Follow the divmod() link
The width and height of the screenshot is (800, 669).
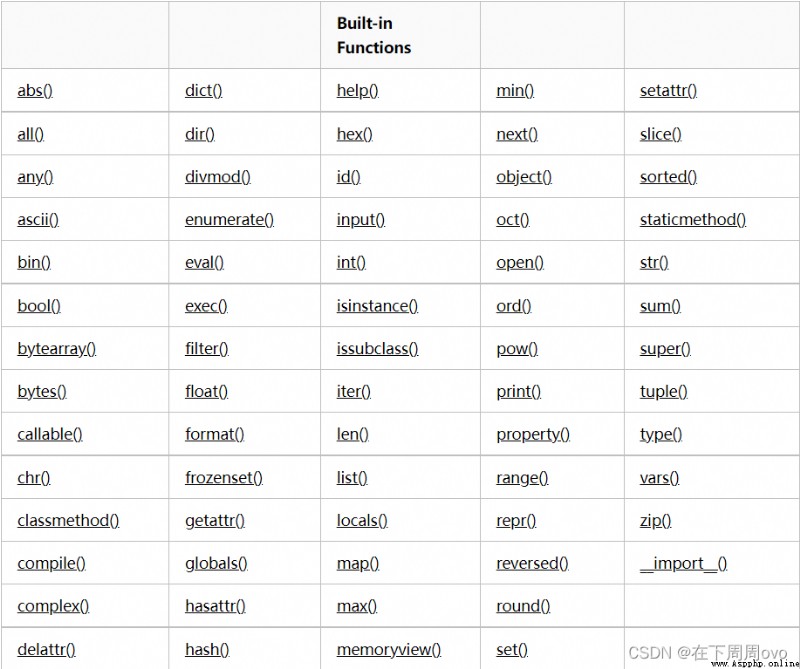pyautogui.click(x=217, y=177)
